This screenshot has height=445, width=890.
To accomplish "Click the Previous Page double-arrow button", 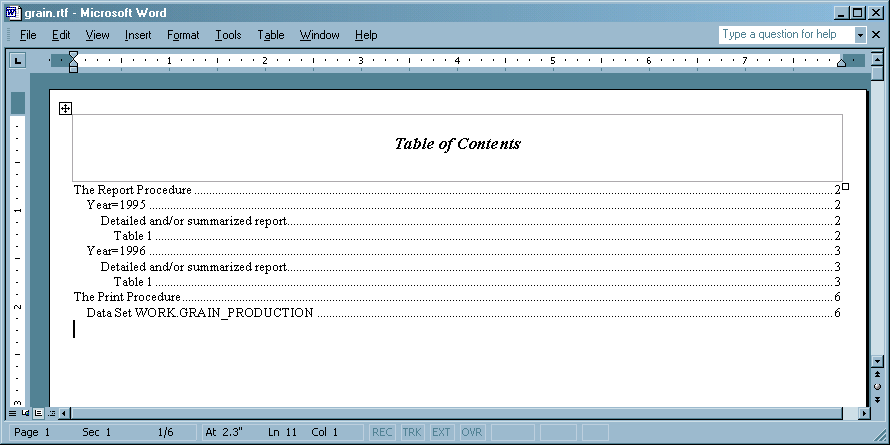I will pyautogui.click(x=875, y=373).
